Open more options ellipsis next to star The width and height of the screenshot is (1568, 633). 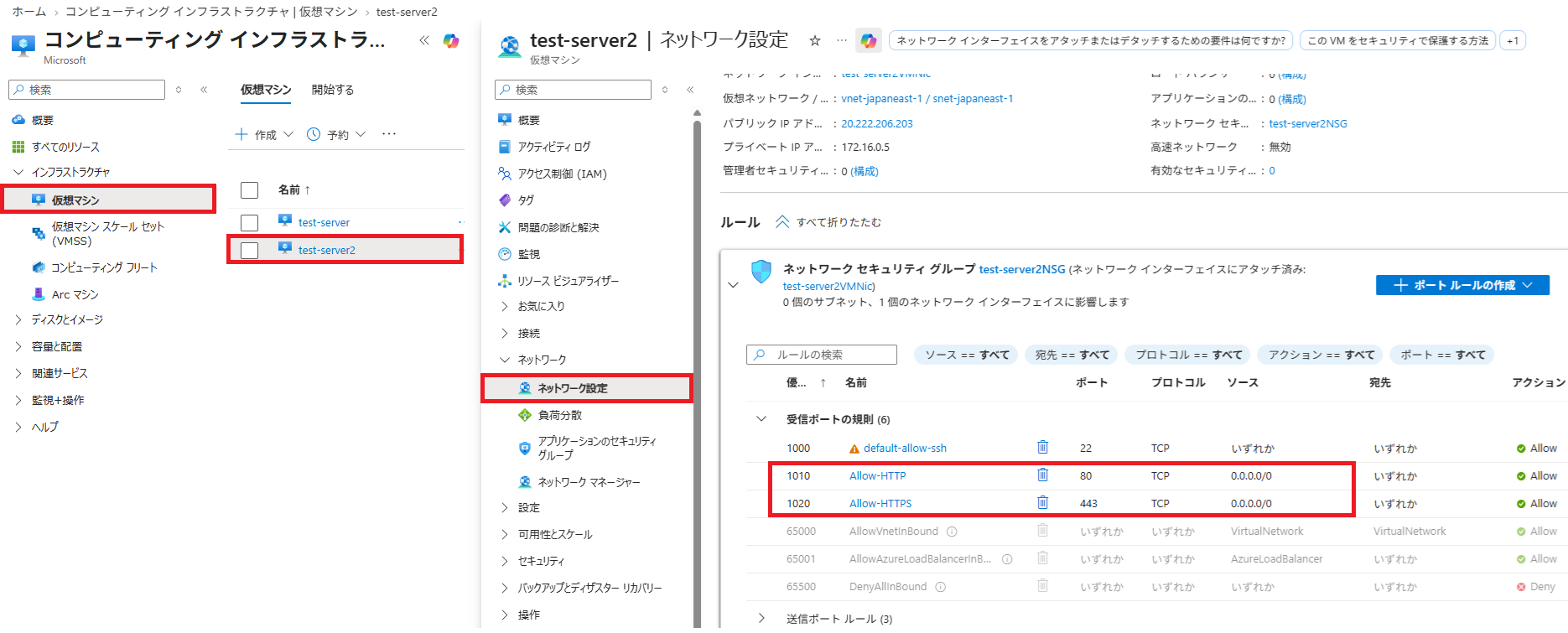pyautogui.click(x=841, y=40)
